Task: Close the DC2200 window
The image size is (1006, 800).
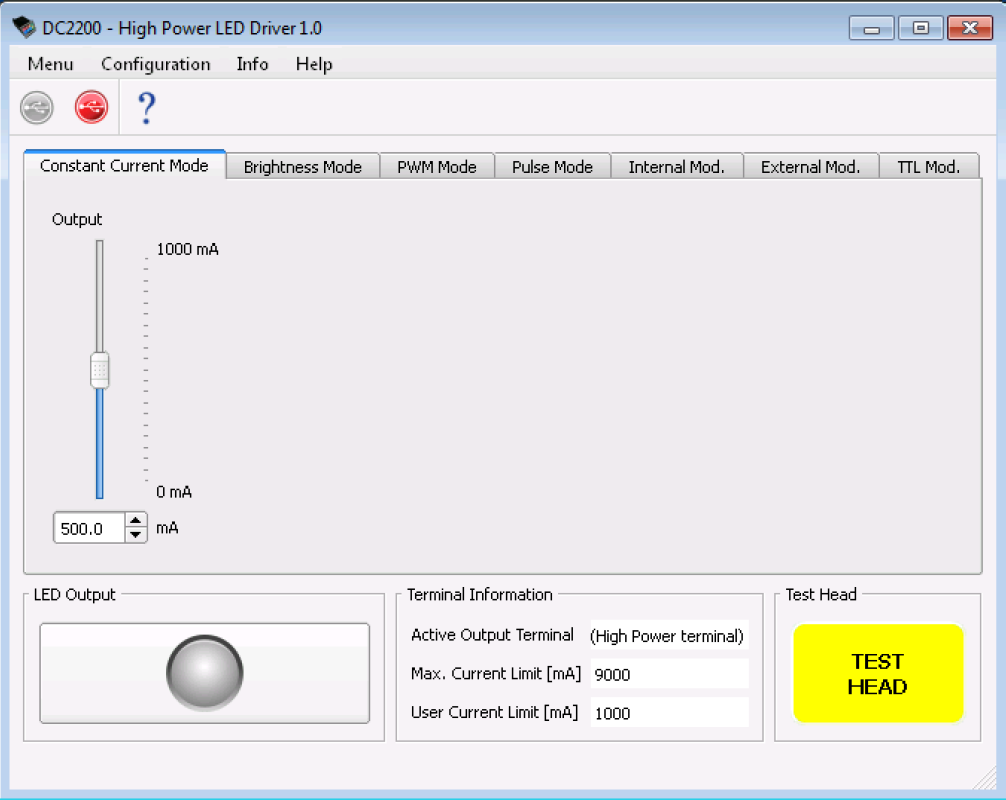Action: point(970,28)
